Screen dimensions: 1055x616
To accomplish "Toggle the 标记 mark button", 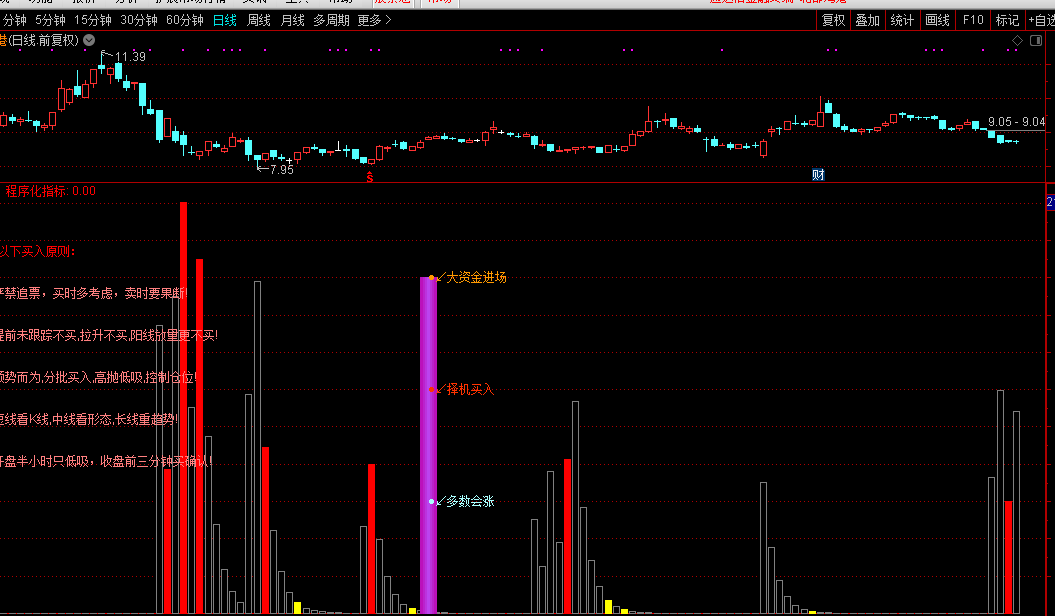I will (x=1007, y=20).
